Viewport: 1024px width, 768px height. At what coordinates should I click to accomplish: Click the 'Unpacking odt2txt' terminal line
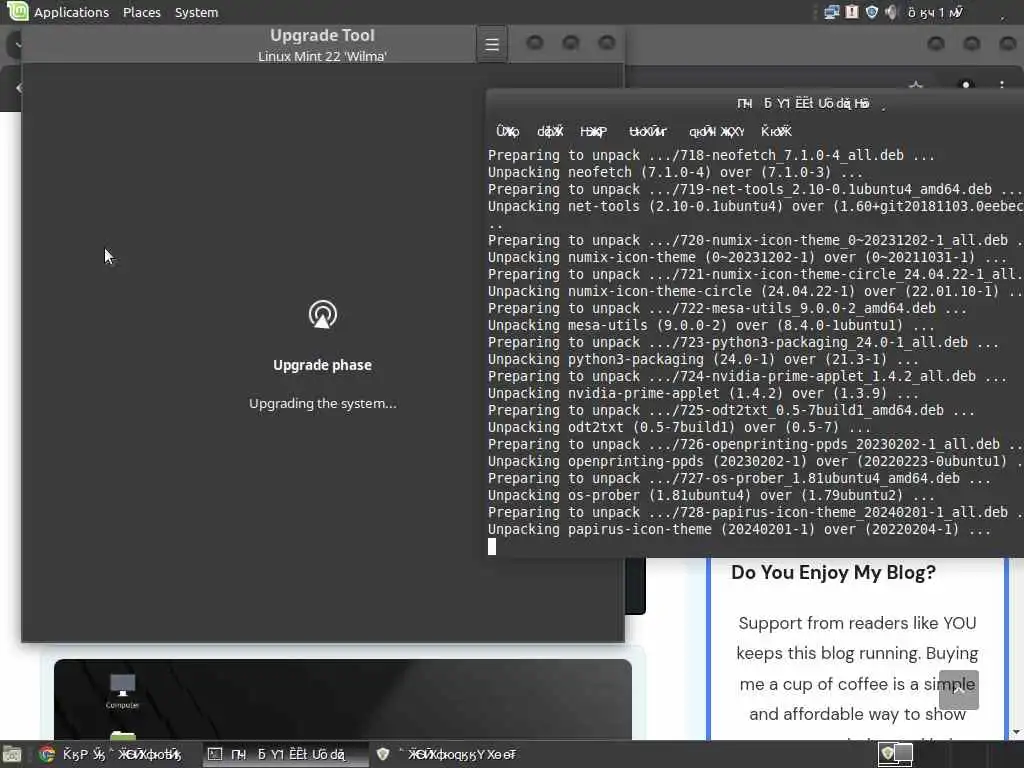click(x=679, y=427)
